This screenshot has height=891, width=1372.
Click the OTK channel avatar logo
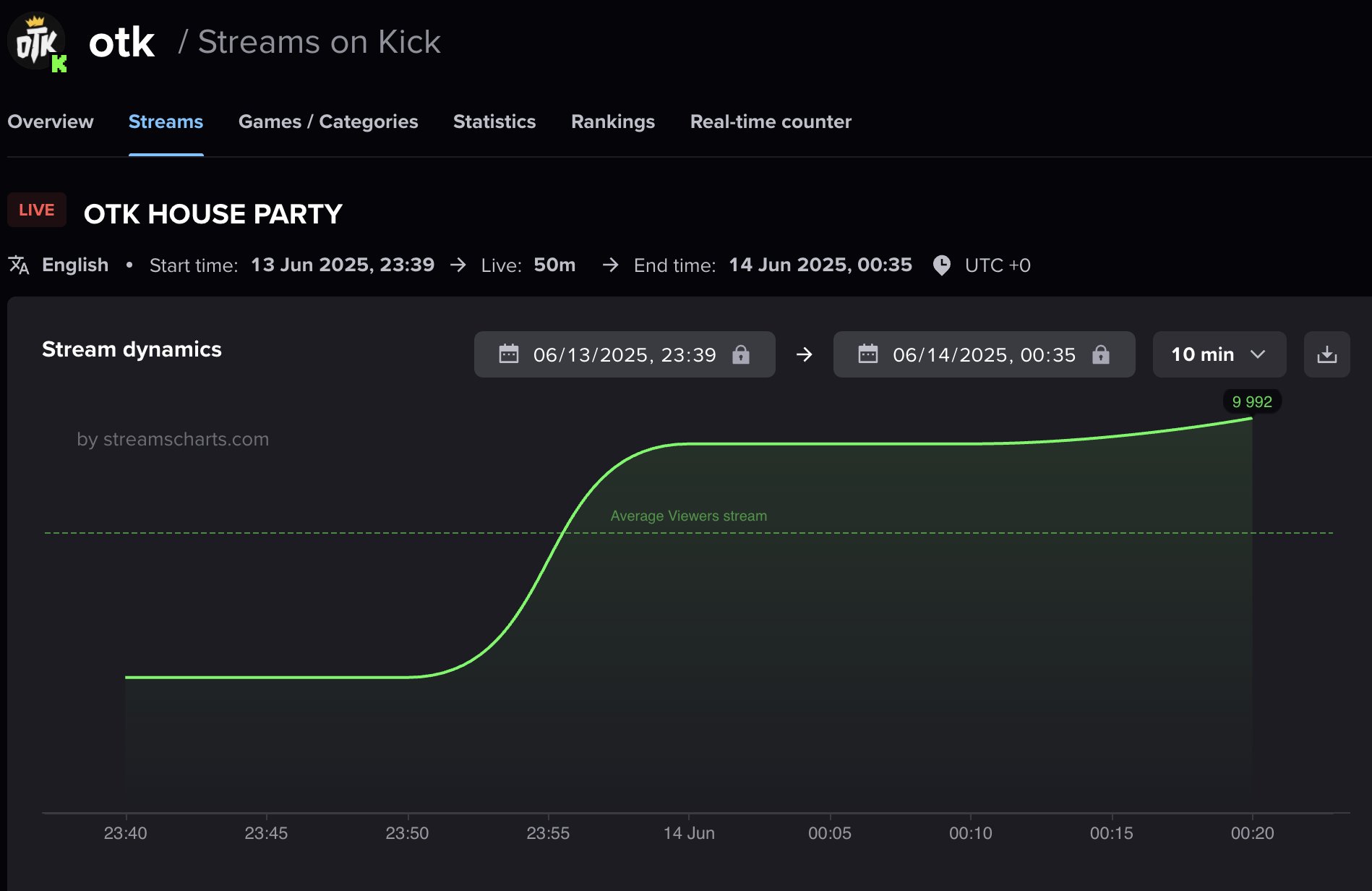point(37,42)
